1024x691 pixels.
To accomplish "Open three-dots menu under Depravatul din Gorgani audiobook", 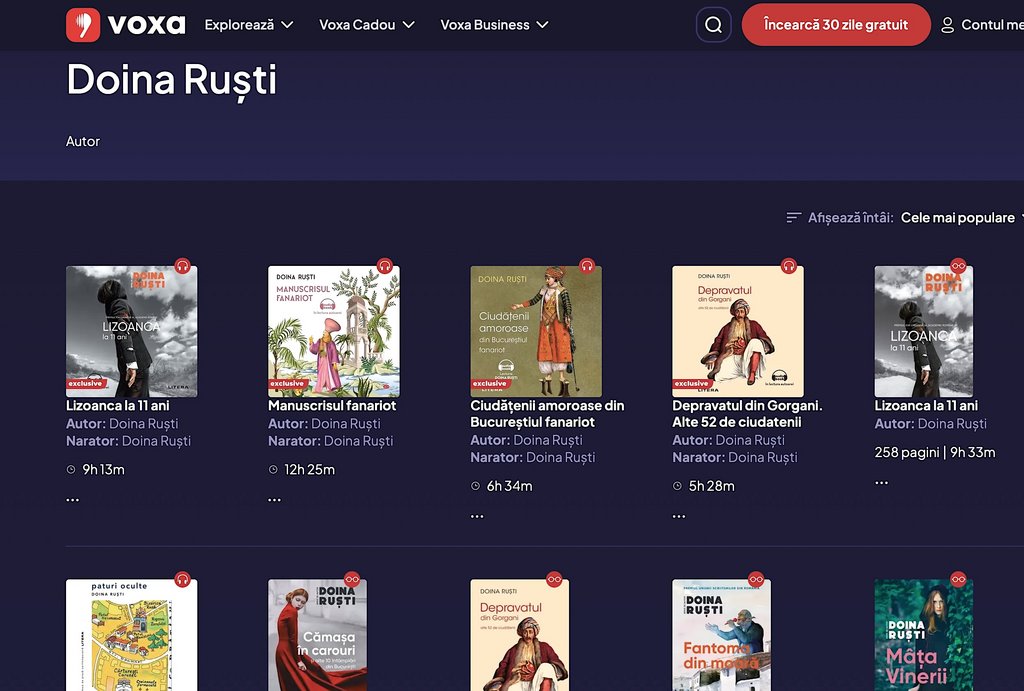I will (x=679, y=516).
